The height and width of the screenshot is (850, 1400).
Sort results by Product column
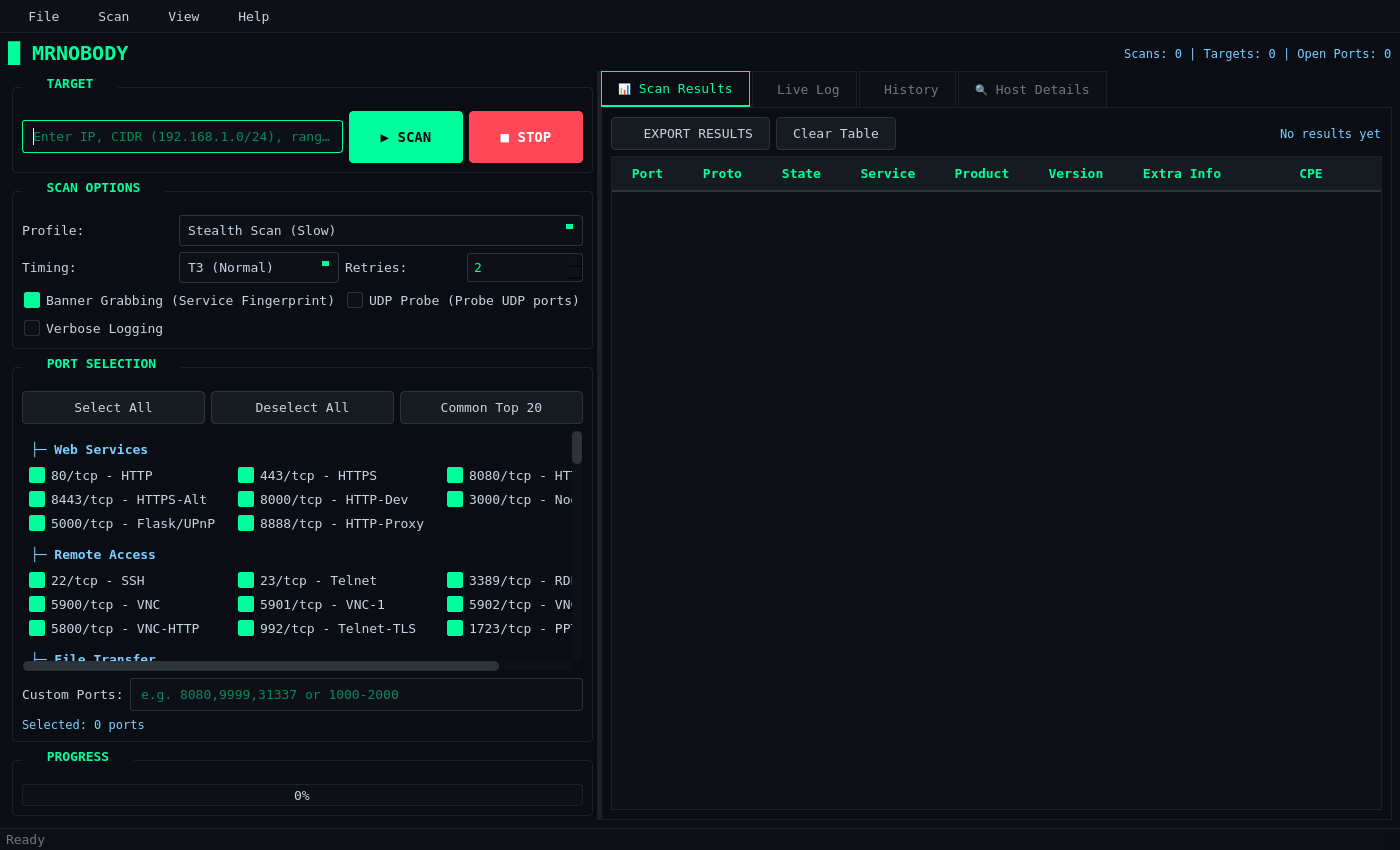(982, 173)
